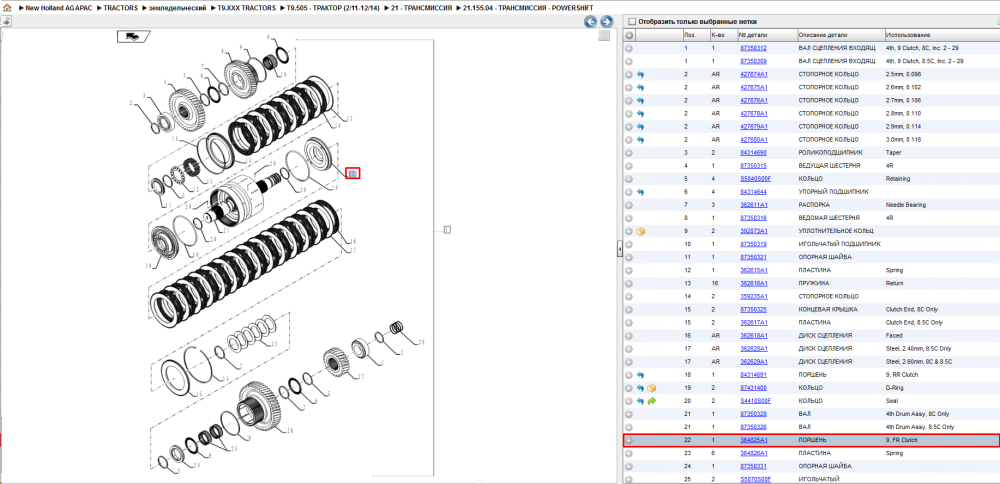The image size is (1000, 484).
Task: Click the pin icon above the diagram
Action: coord(6,22)
